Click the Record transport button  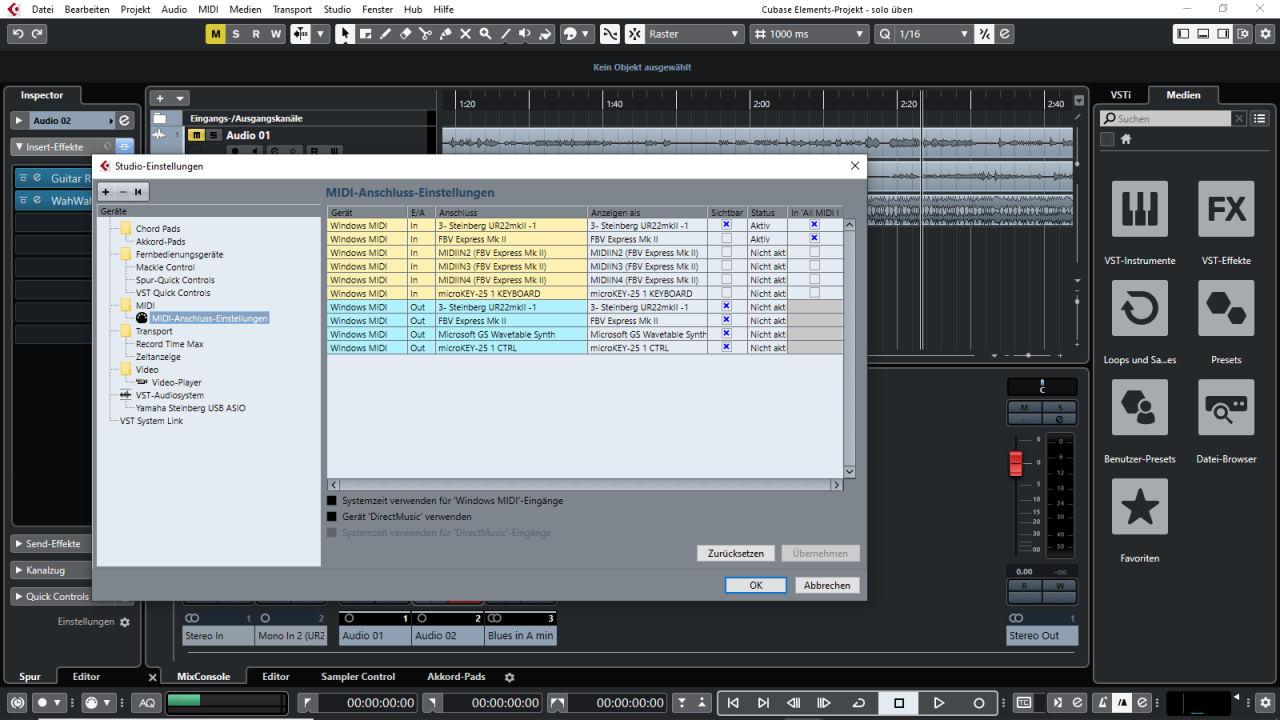click(979, 703)
